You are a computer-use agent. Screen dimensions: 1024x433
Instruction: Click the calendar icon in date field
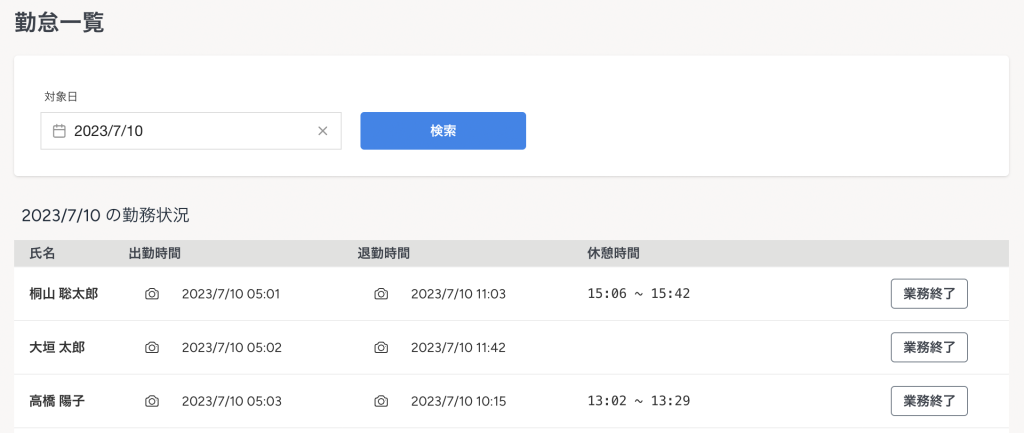[59, 131]
